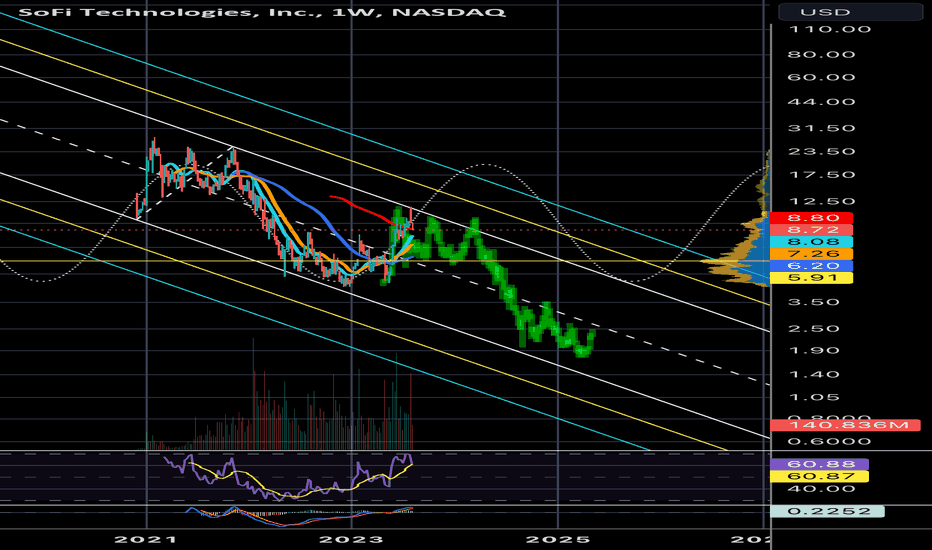Select the cyan 8.08 moving average label
Image resolution: width=932 pixels, height=550 pixels.
tap(811, 242)
